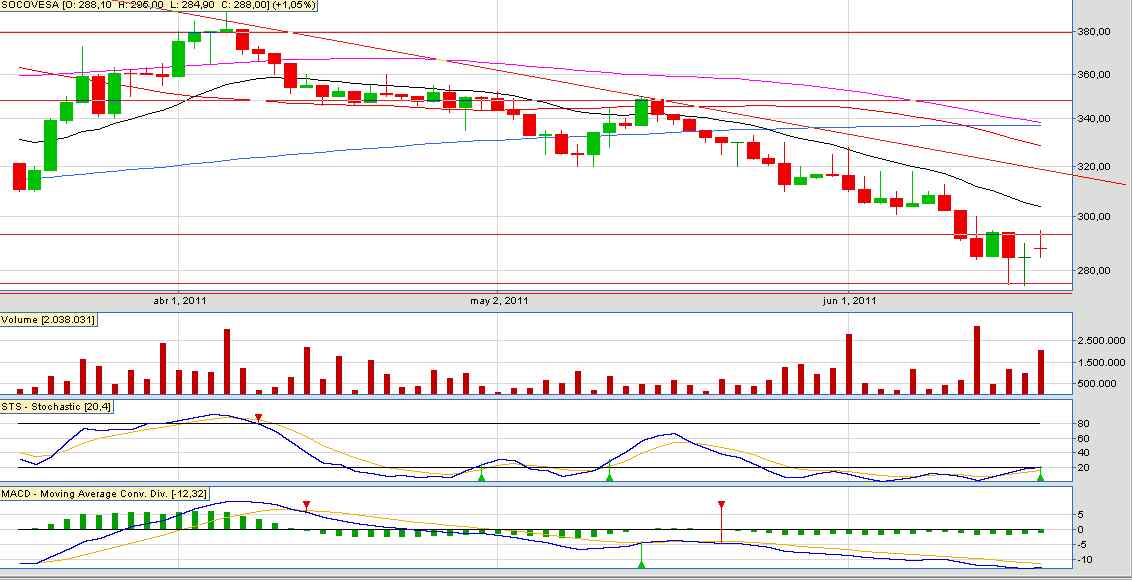Click first green buy arrow on Stochastic

click(x=482, y=475)
